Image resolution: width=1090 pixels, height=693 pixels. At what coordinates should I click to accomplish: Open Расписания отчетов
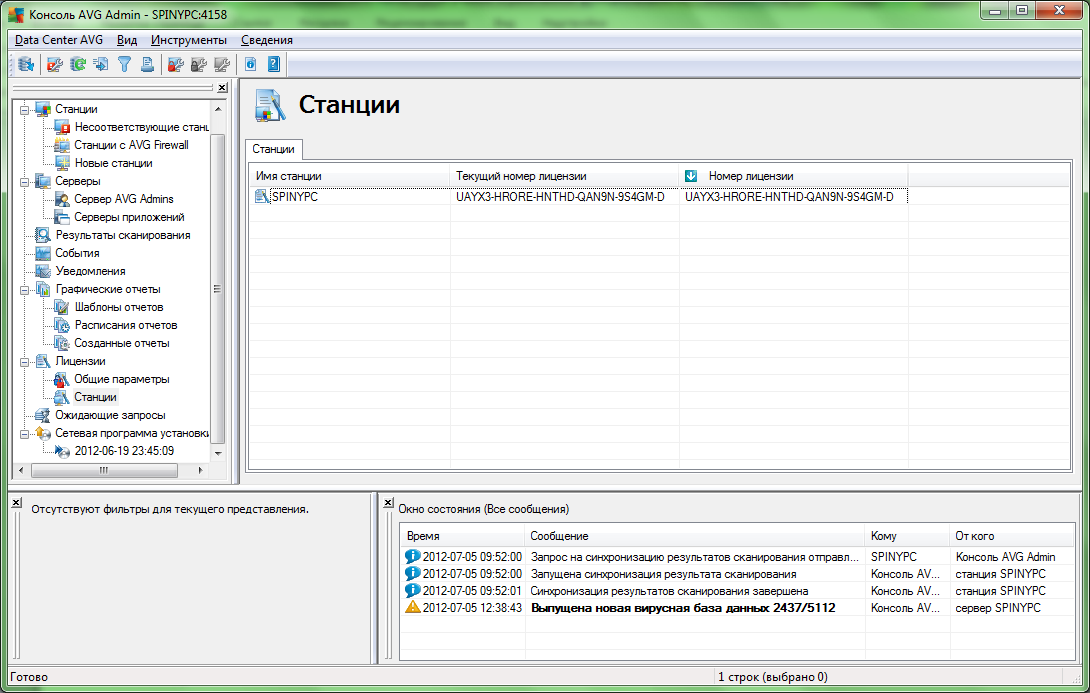point(126,325)
